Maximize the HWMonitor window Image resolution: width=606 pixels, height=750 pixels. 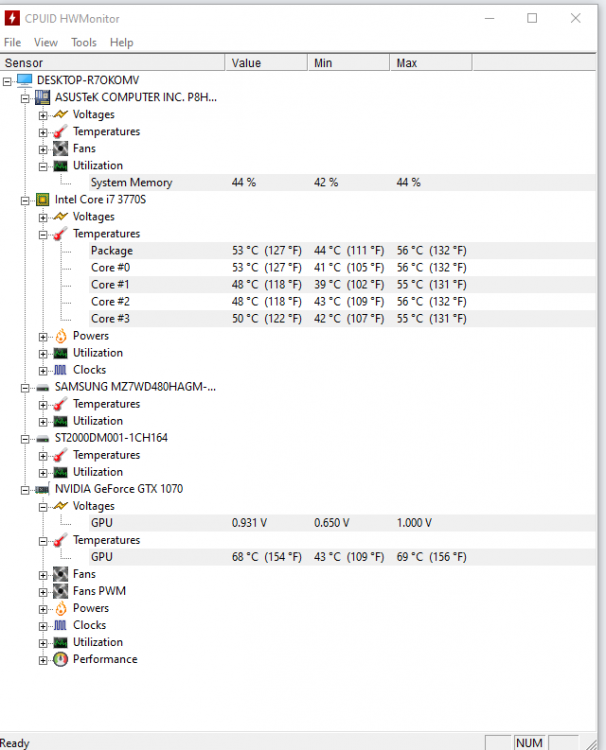point(532,18)
